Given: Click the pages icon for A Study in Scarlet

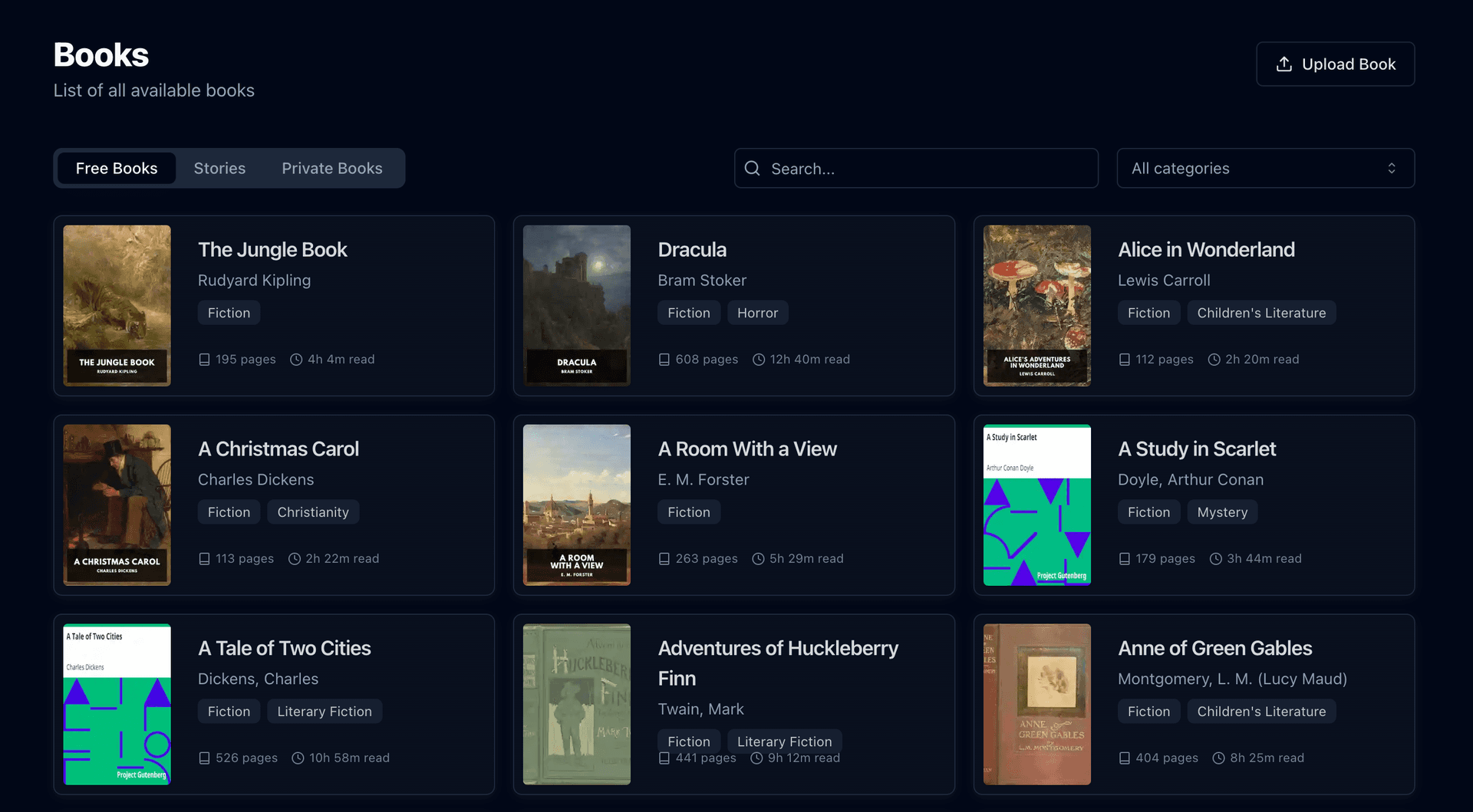Looking at the screenshot, I should pos(1124,559).
